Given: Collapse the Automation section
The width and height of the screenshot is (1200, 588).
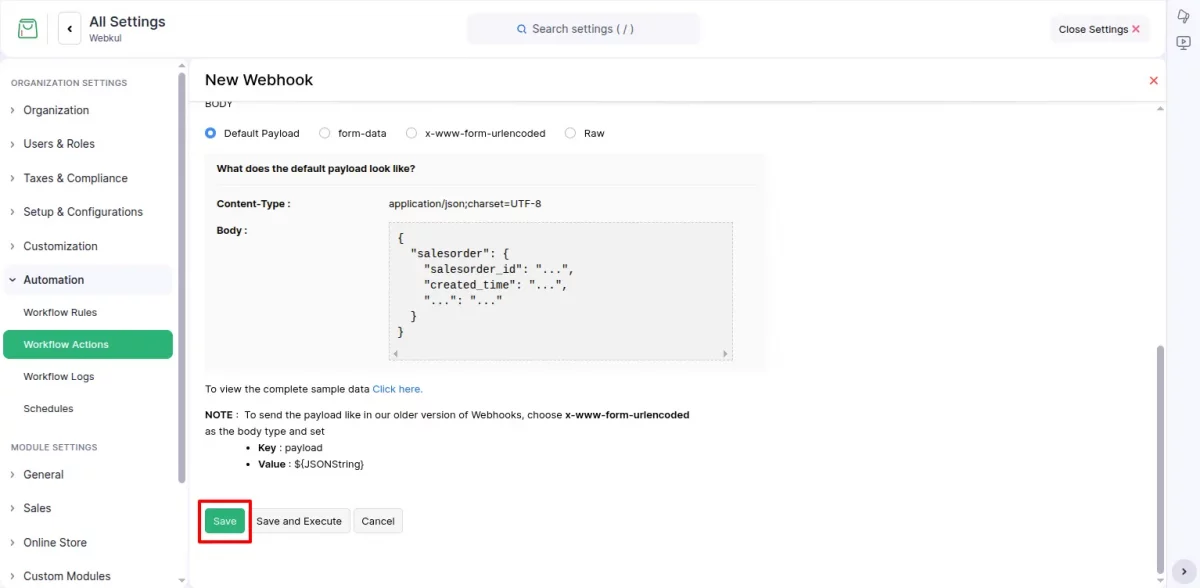Looking at the screenshot, I should pyautogui.click(x=90, y=280).
